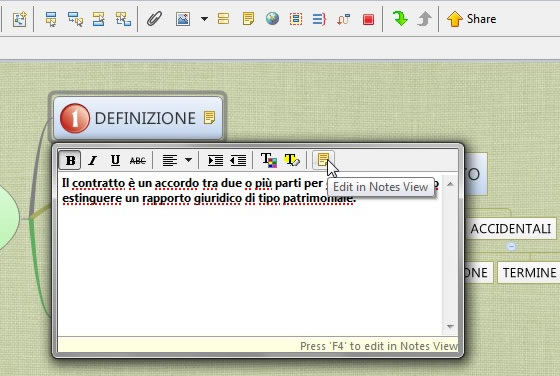
Task: Open notes with the toolbar notes icon
Action: coord(248,19)
